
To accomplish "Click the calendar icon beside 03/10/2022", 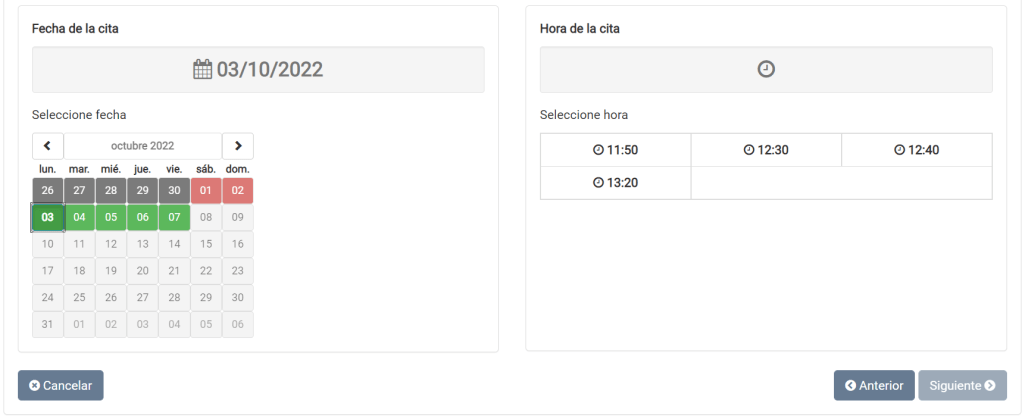I will (202, 70).
